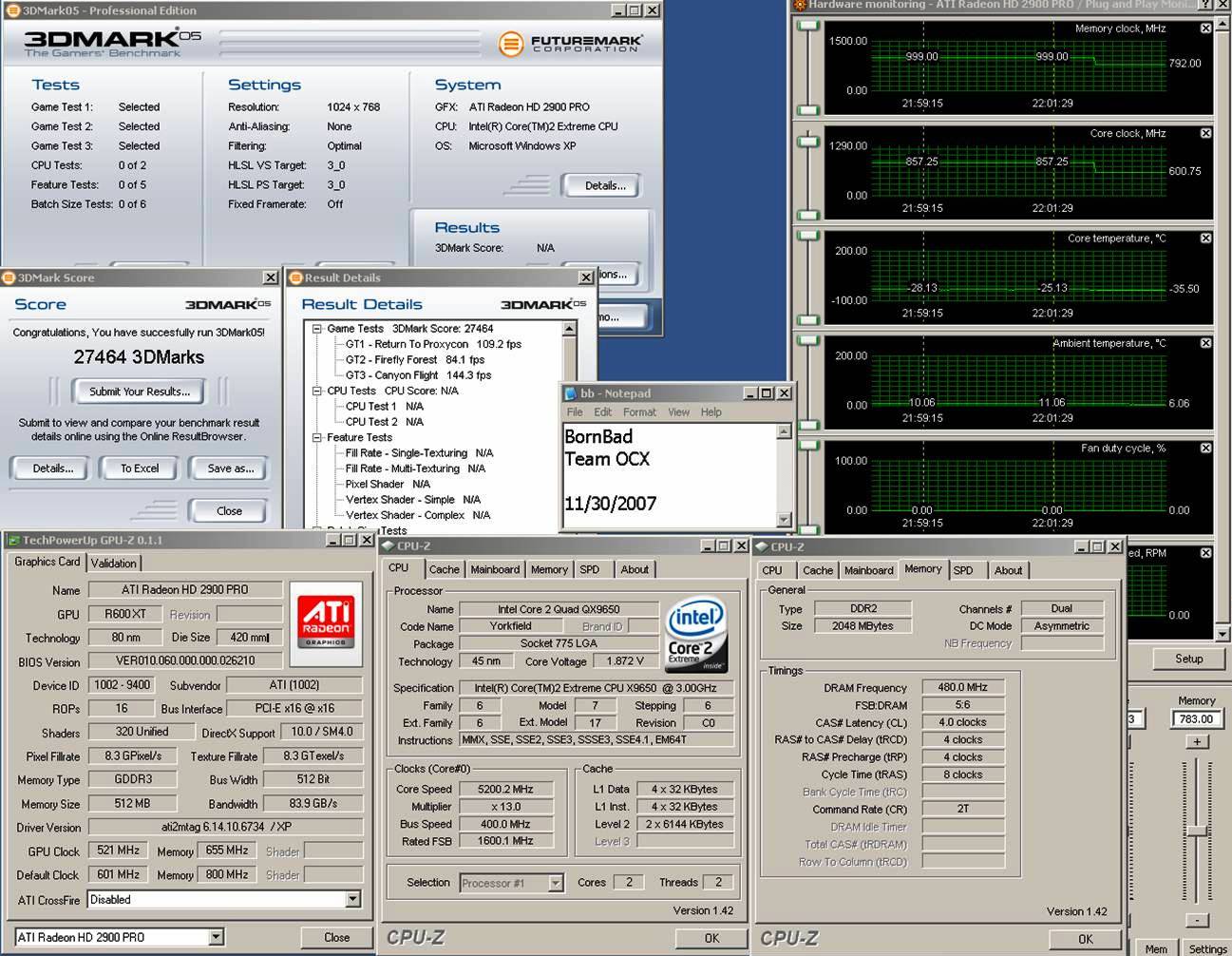The image size is (1232, 956).
Task: Open the graphics card selector dropdown in GPU-Z
Action: pyautogui.click(x=217, y=937)
